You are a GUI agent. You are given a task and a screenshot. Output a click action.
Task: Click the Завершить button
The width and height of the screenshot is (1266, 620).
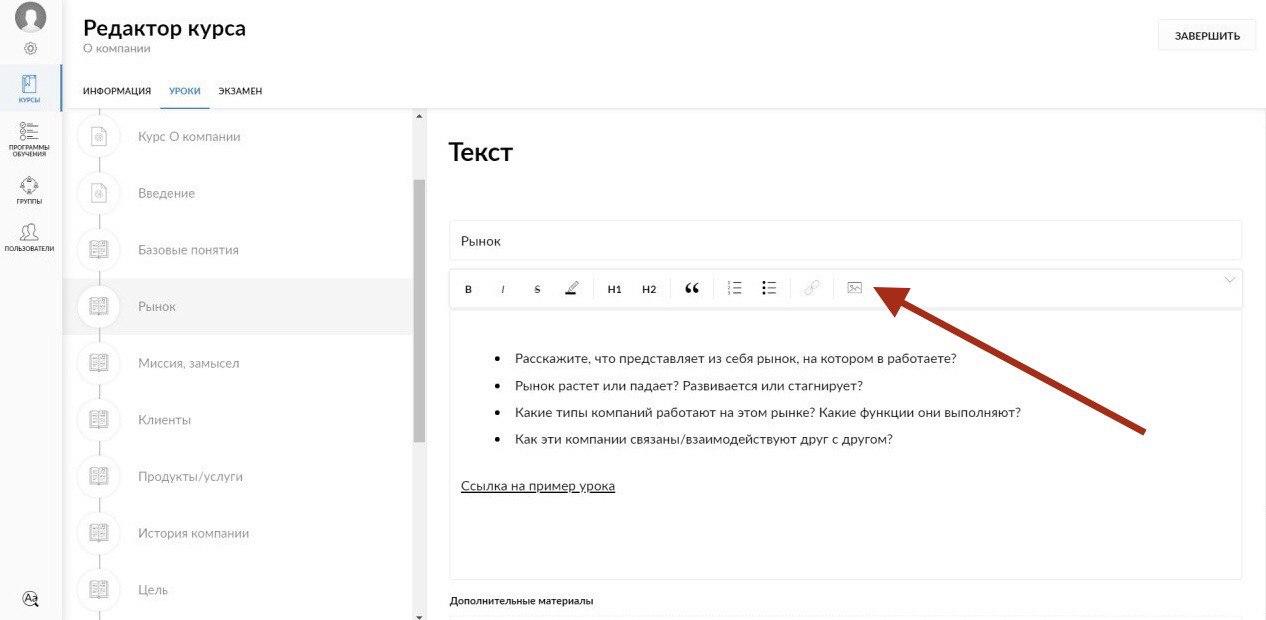pyautogui.click(x=1207, y=36)
